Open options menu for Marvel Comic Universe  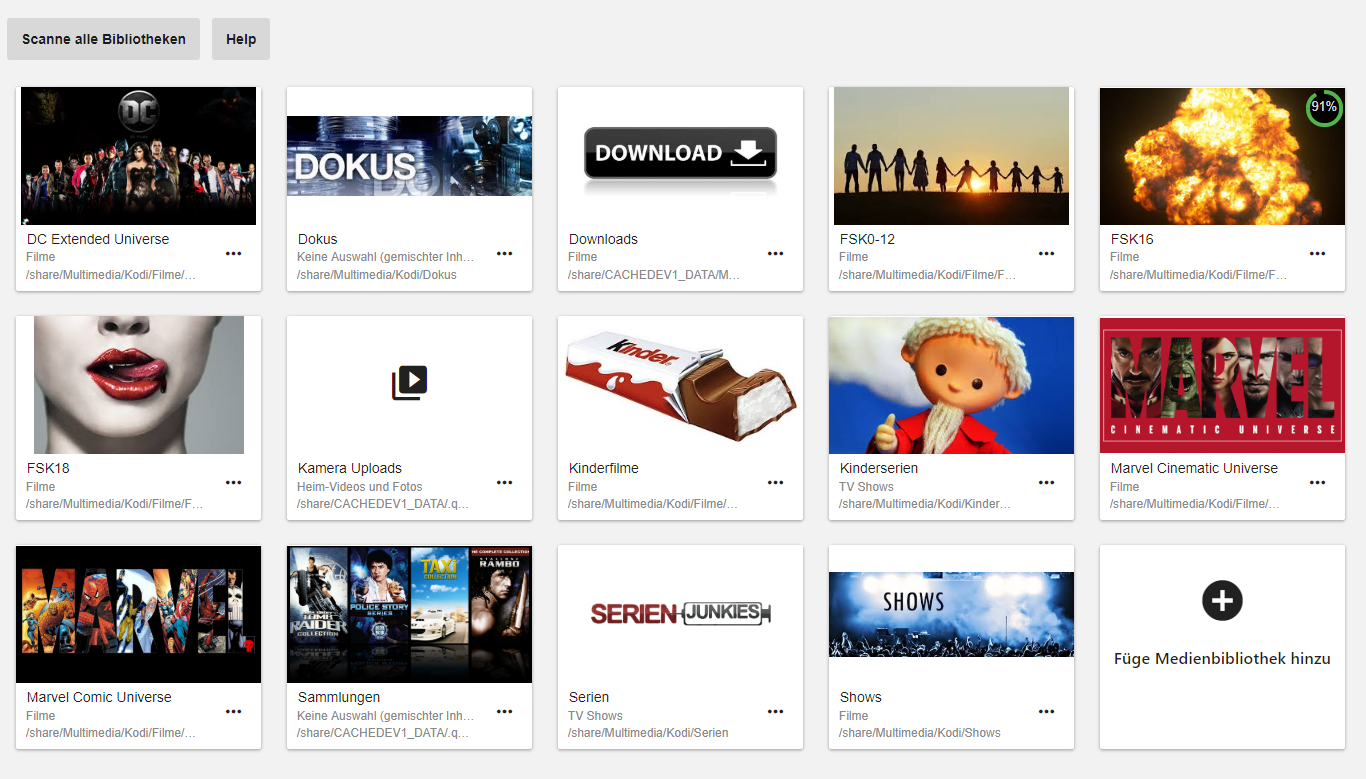pyautogui.click(x=233, y=712)
